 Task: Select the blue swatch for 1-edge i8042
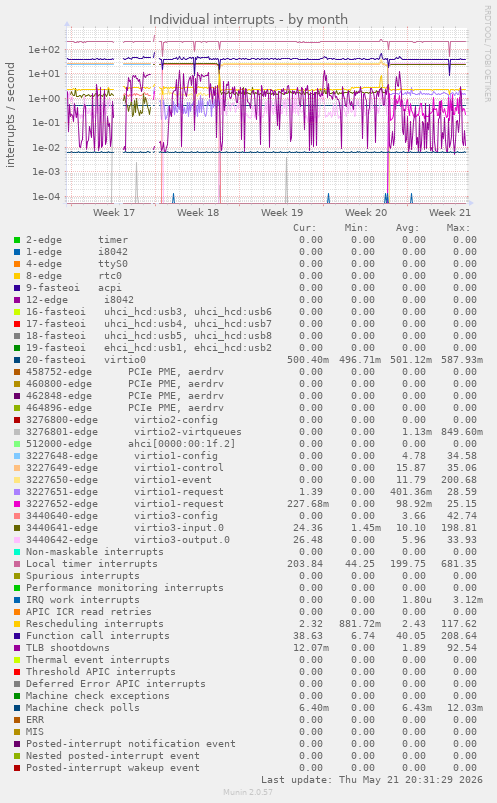point(17,251)
